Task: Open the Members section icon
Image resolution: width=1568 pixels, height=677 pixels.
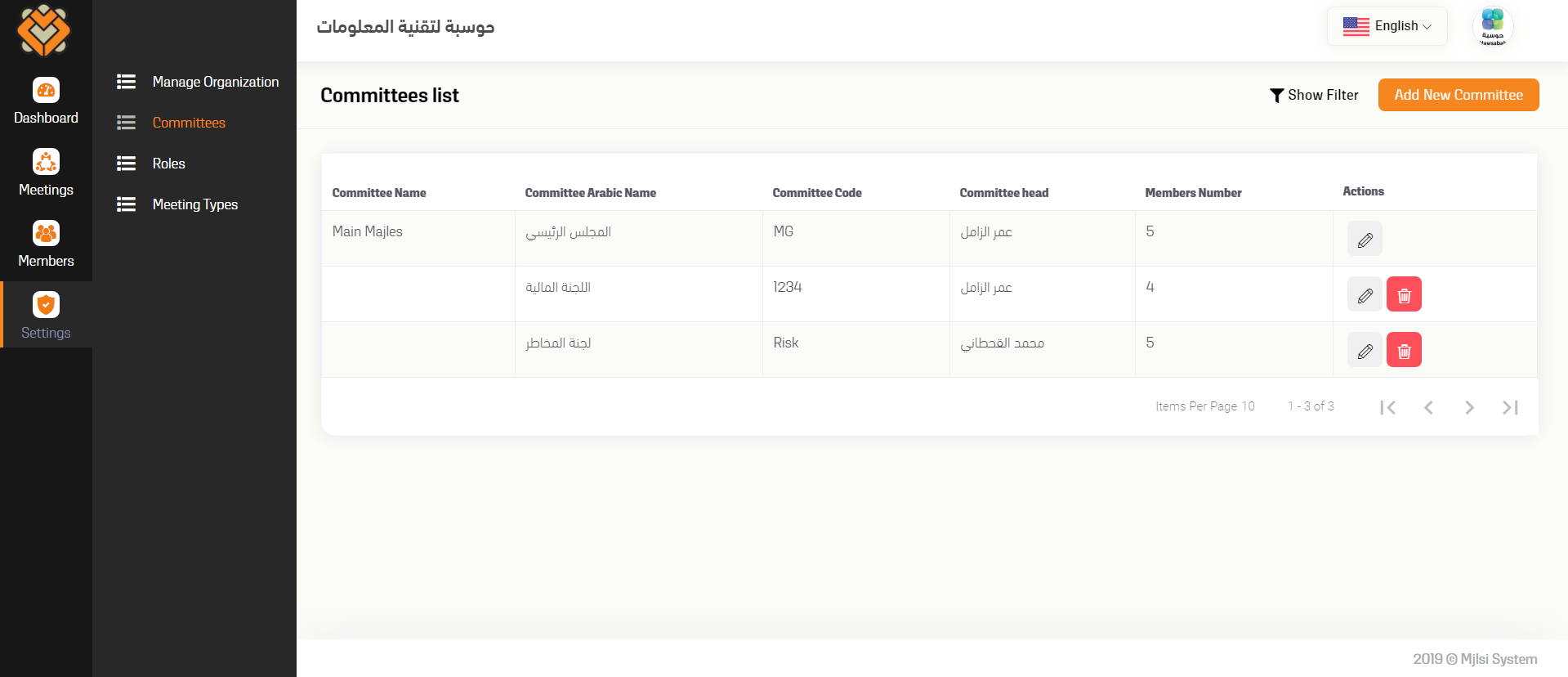Action: coord(46,234)
